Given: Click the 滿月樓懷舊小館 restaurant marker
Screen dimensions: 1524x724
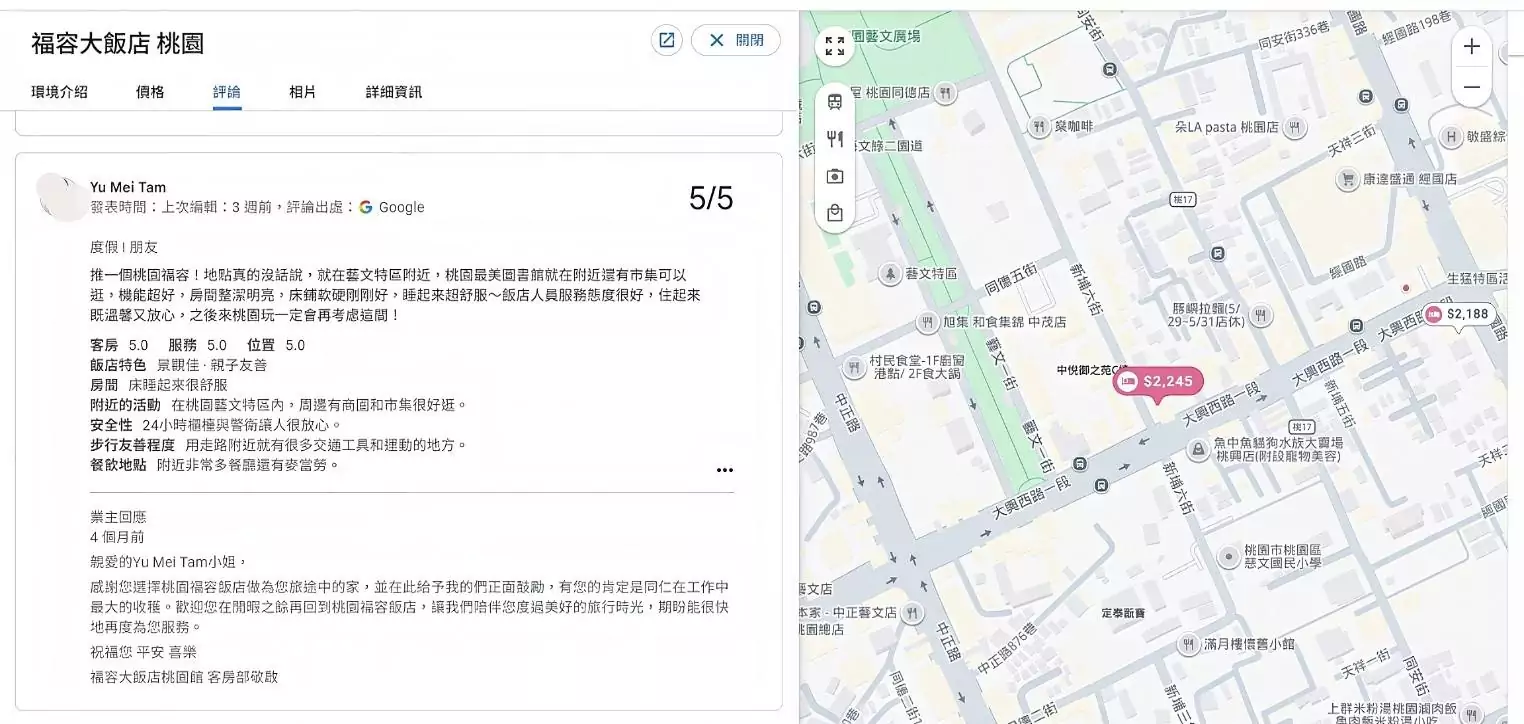Looking at the screenshot, I should click(1188, 643).
